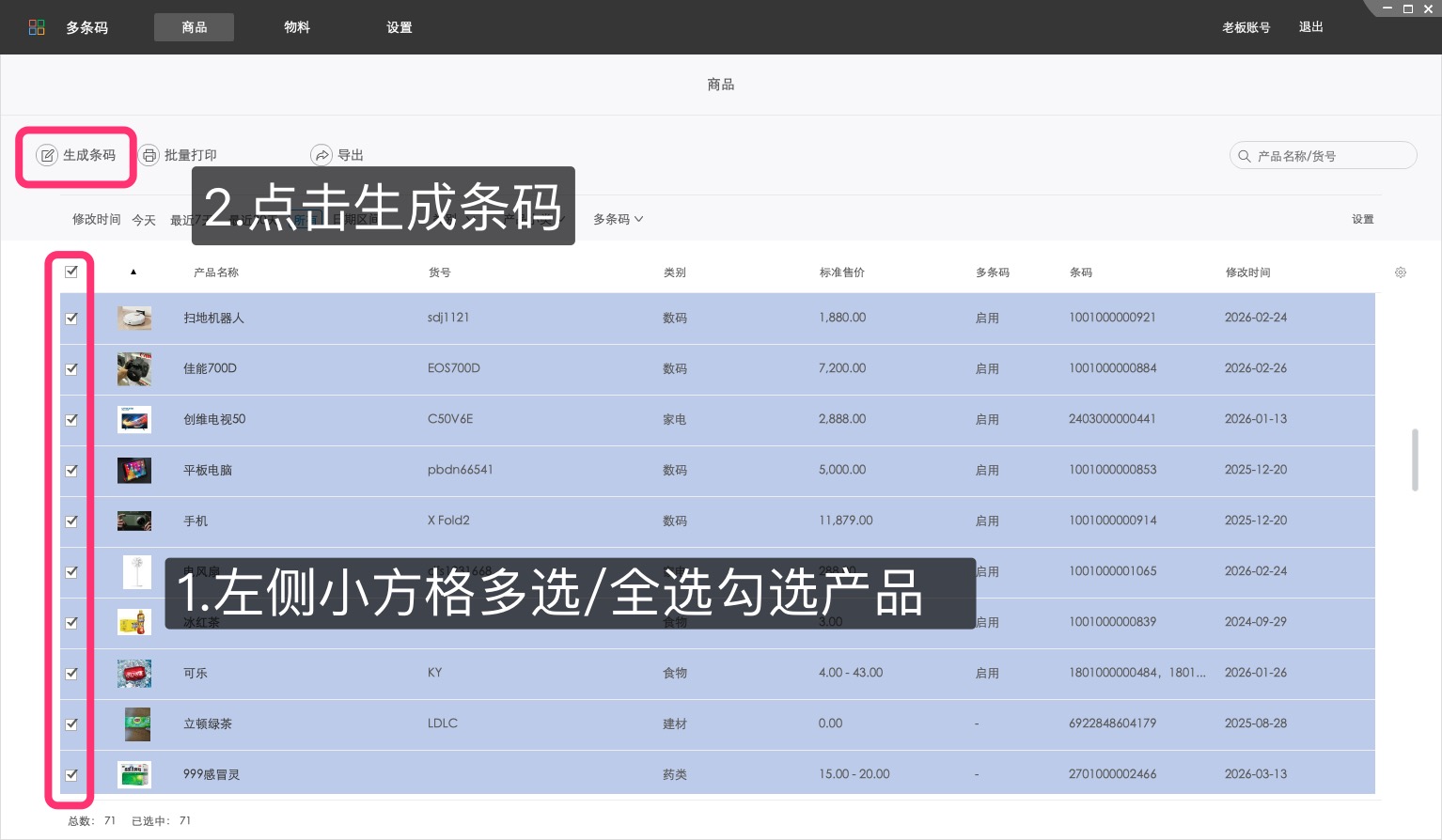Click the 老板账号 account link
This screenshot has height=840, width=1442.
[1246, 27]
